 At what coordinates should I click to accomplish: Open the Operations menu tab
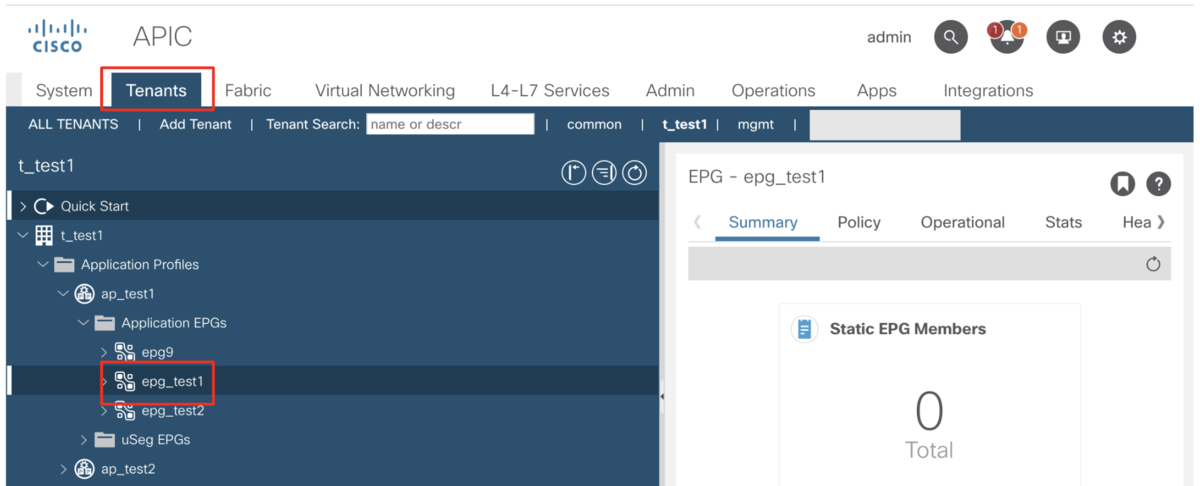pyautogui.click(x=773, y=90)
